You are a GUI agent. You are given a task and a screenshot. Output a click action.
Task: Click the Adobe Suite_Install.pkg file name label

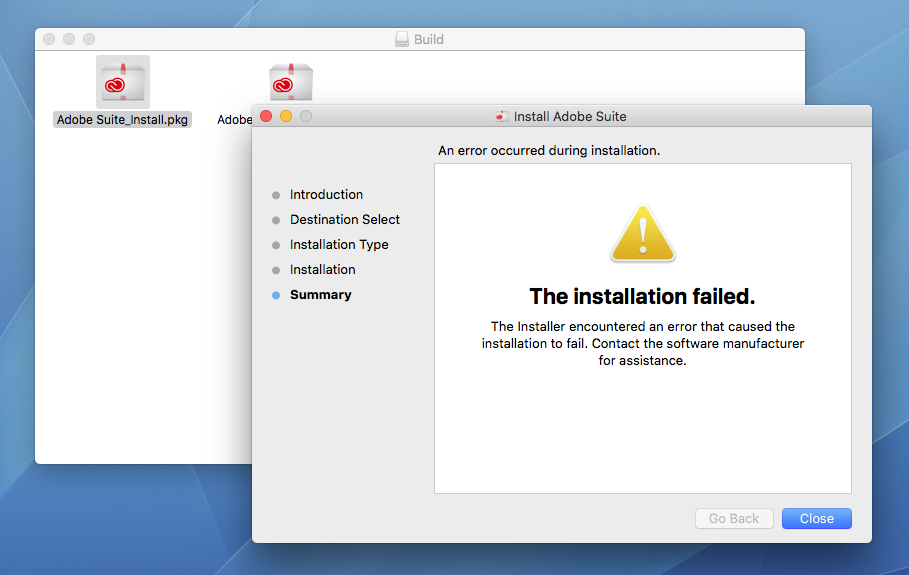(122, 120)
